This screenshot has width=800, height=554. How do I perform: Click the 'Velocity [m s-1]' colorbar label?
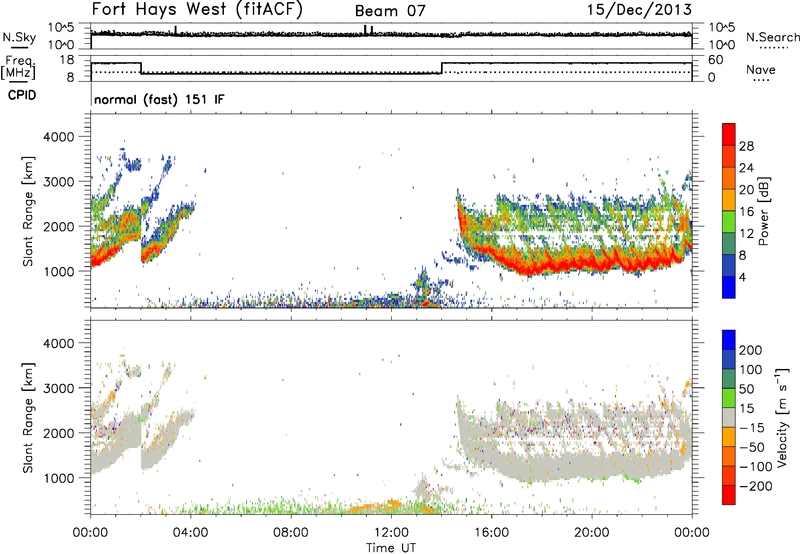coord(782,417)
